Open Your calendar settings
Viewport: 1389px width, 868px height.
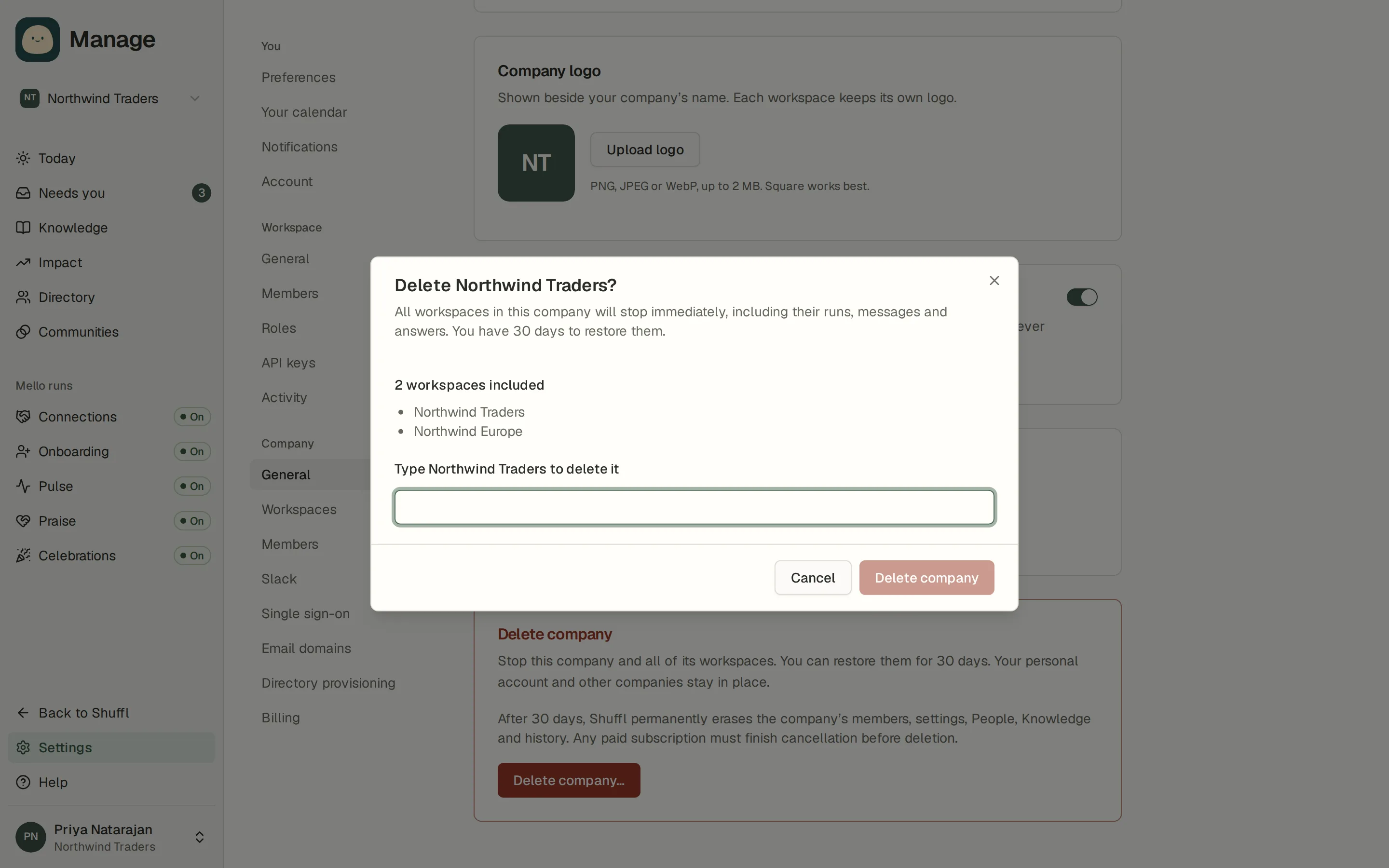(x=304, y=112)
